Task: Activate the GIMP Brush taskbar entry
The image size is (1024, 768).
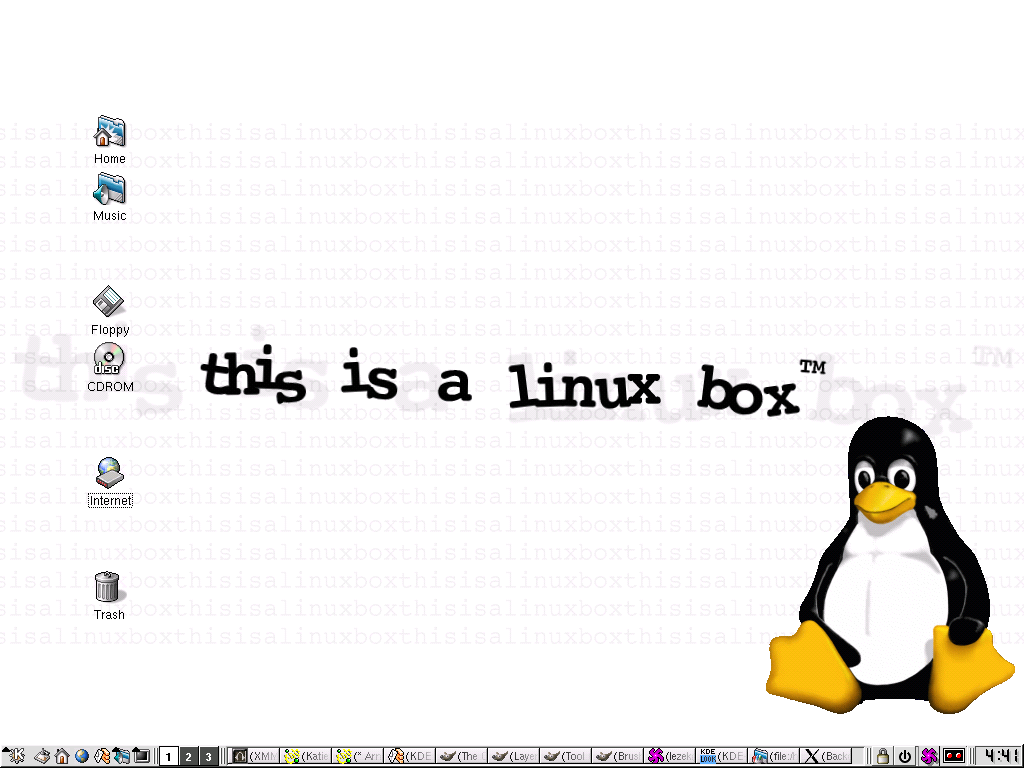Action: (x=618, y=756)
